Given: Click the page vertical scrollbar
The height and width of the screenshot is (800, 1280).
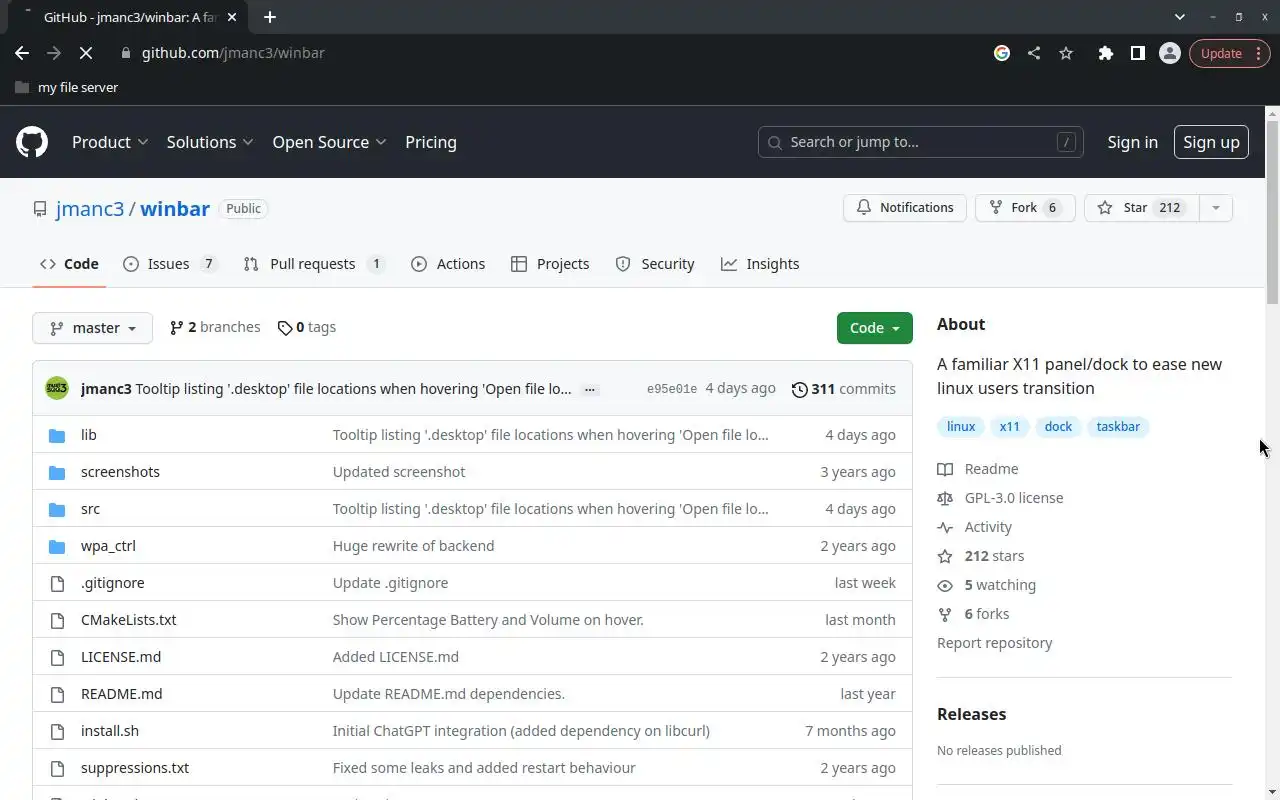Looking at the screenshot, I should [1272, 210].
